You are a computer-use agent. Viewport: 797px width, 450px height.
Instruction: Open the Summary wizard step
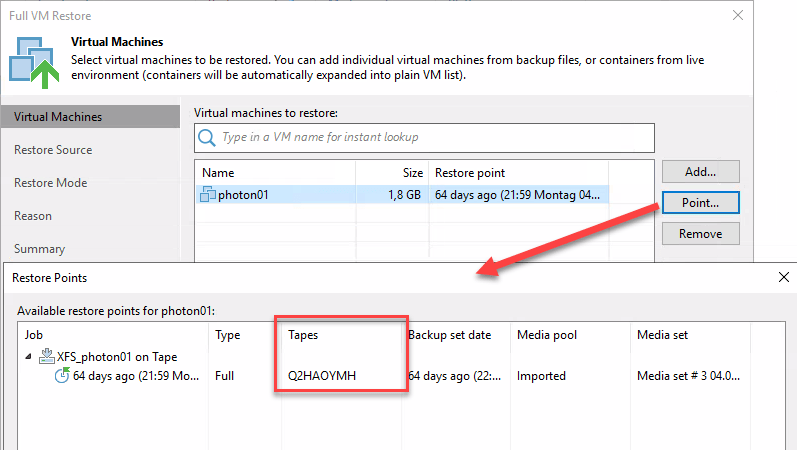(x=39, y=249)
